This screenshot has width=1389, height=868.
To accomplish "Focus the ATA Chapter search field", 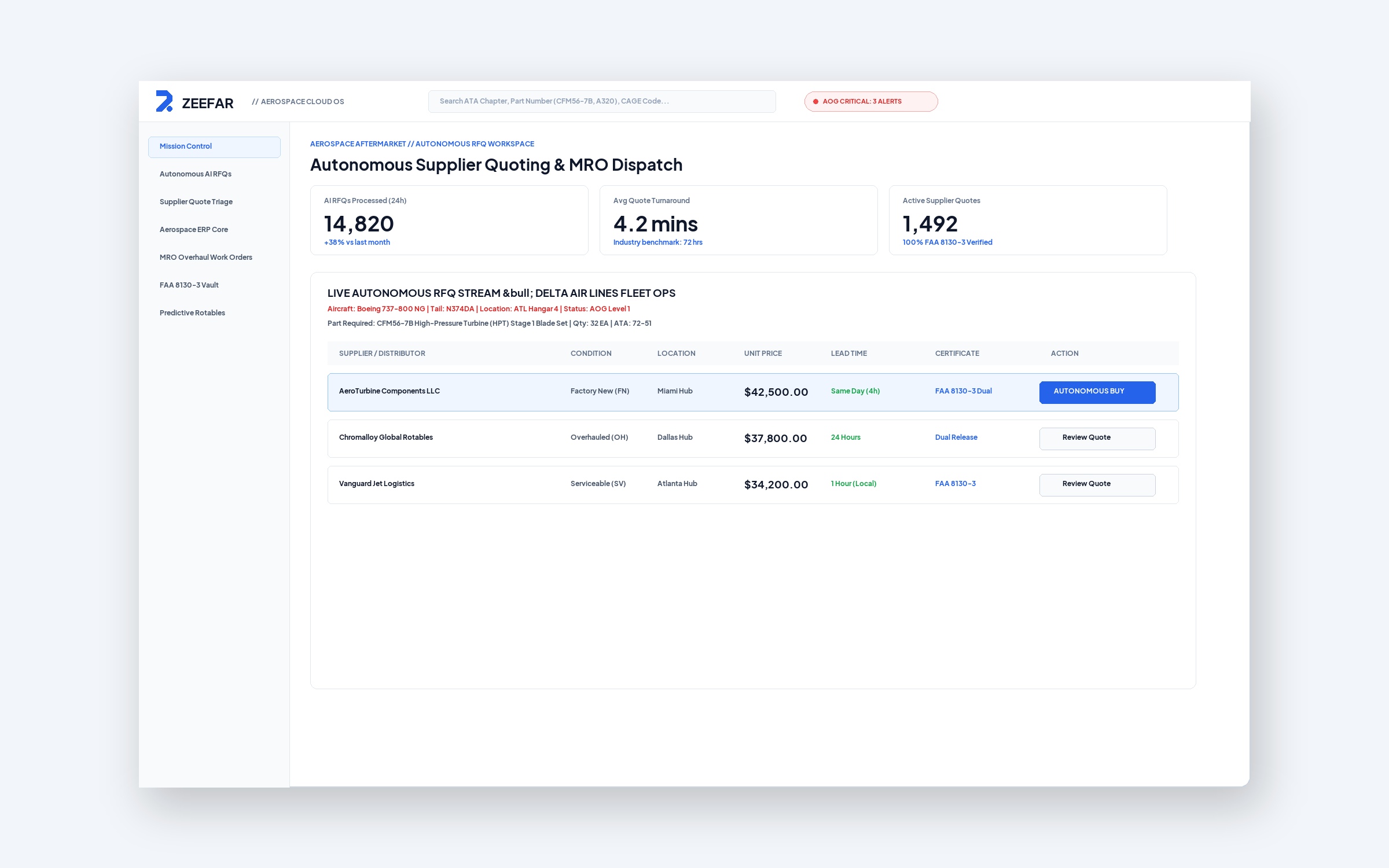I will [602, 101].
